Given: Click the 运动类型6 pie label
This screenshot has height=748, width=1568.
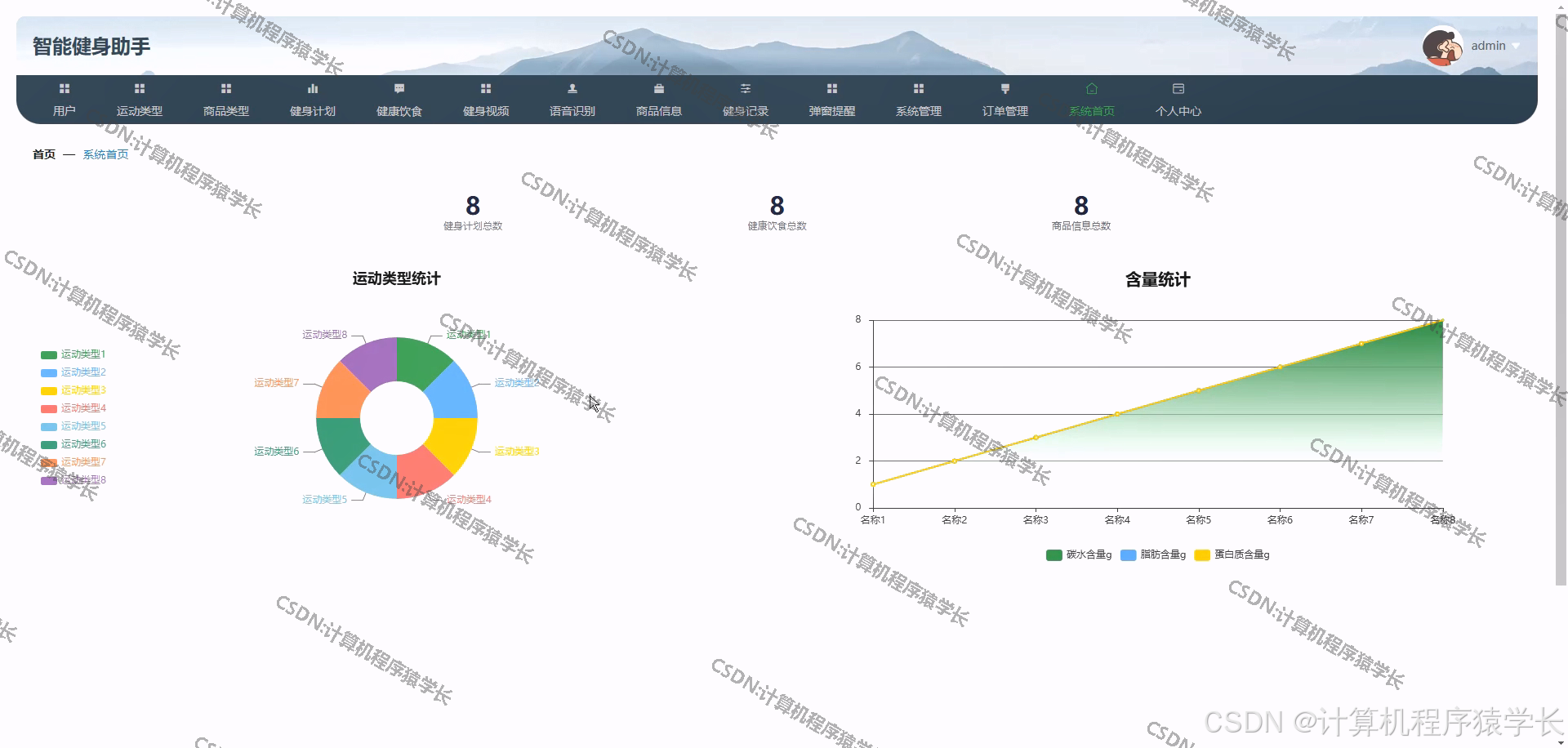Looking at the screenshot, I should coord(277,452).
